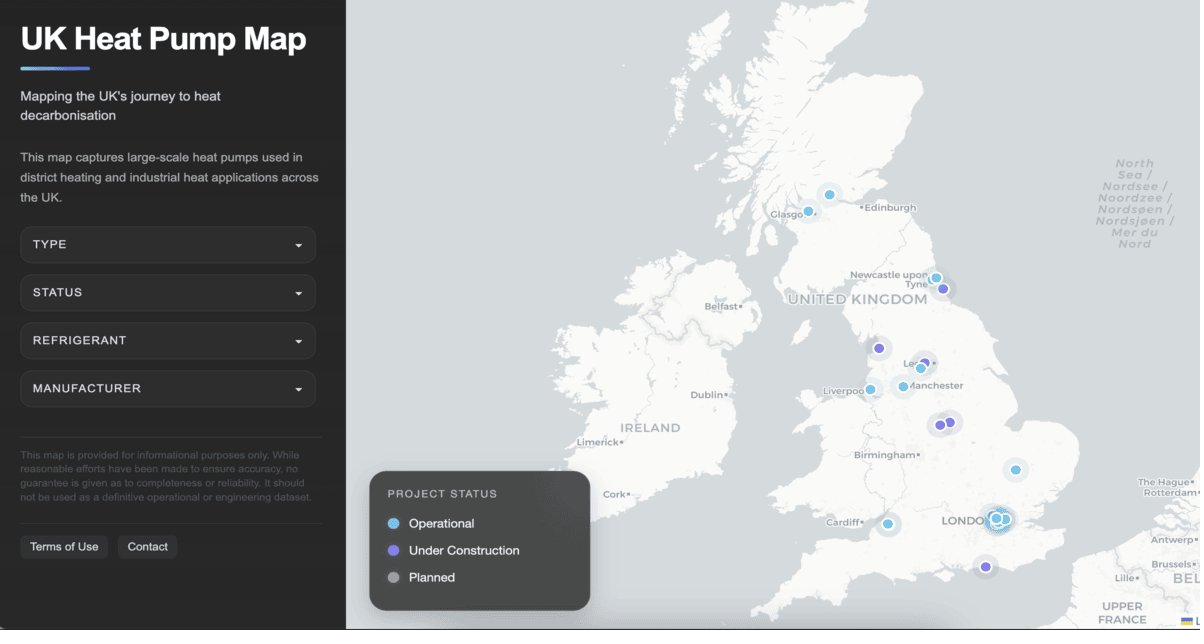Expand the MANUFACTURER filter dropdown

pyautogui.click(x=168, y=389)
